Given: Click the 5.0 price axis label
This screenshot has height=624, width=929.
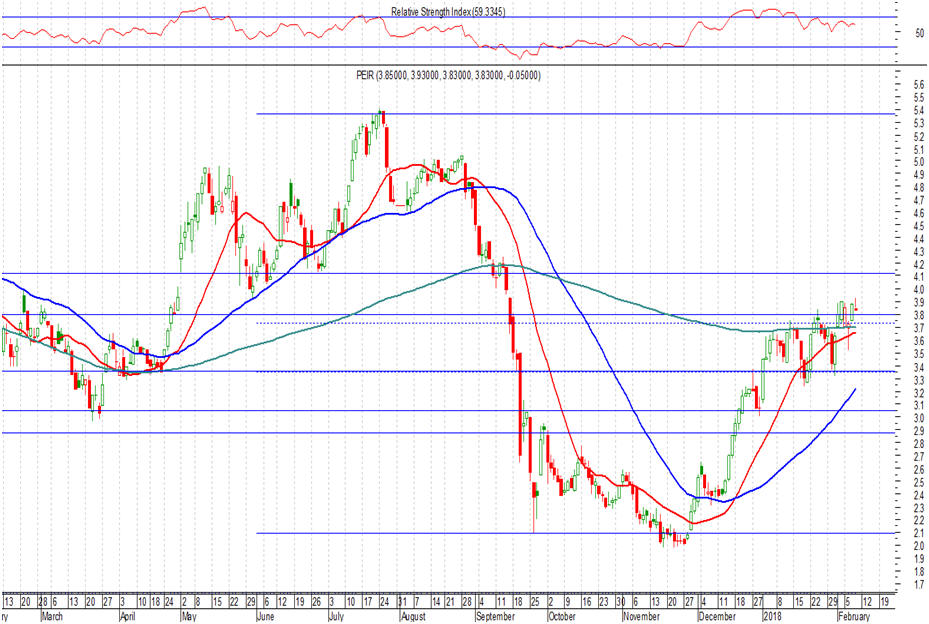Looking at the screenshot, I should (x=919, y=162).
